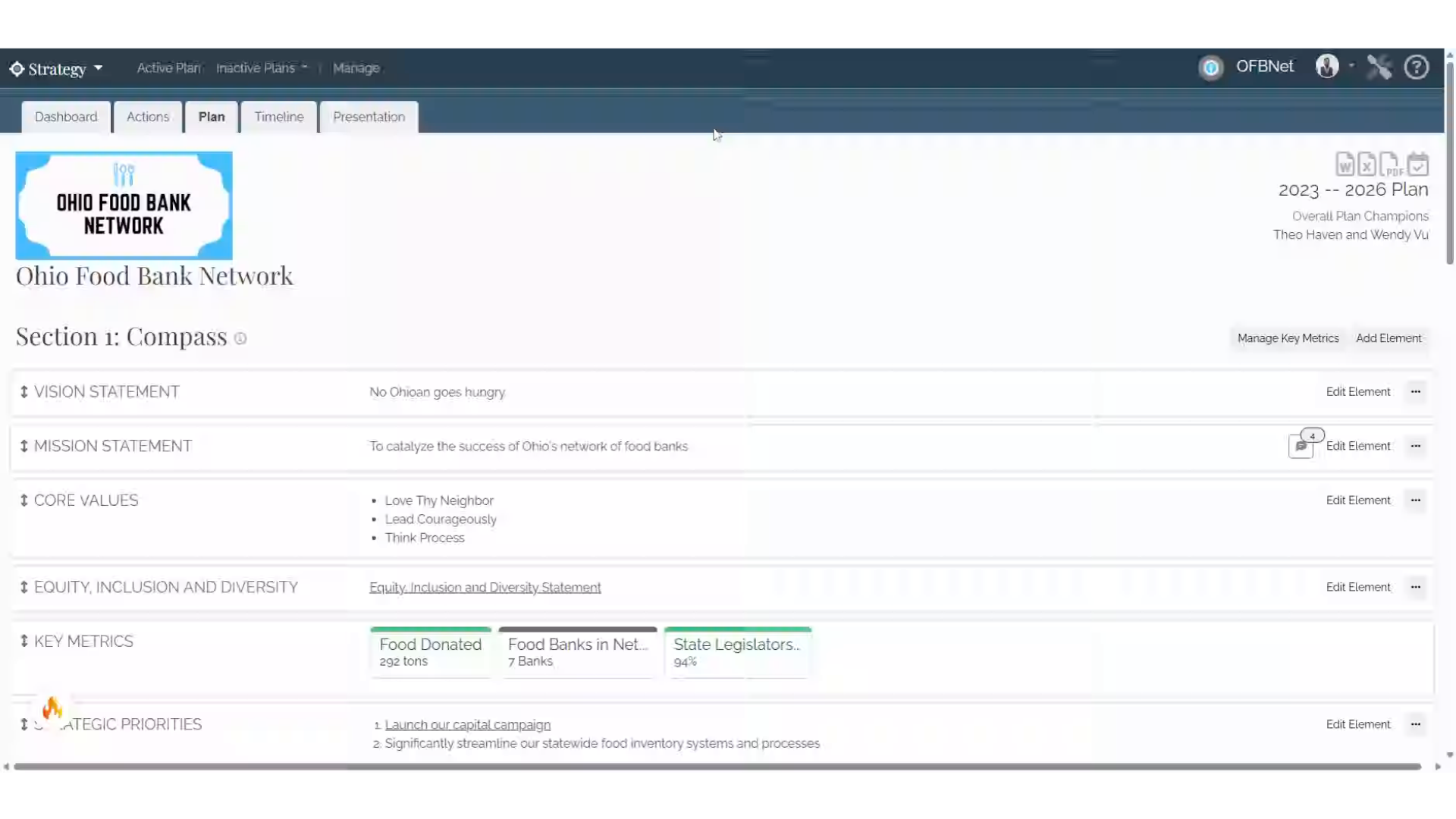Export plan to Excel spreadsheet icon
This screenshot has width=1456, height=819.
(1367, 164)
